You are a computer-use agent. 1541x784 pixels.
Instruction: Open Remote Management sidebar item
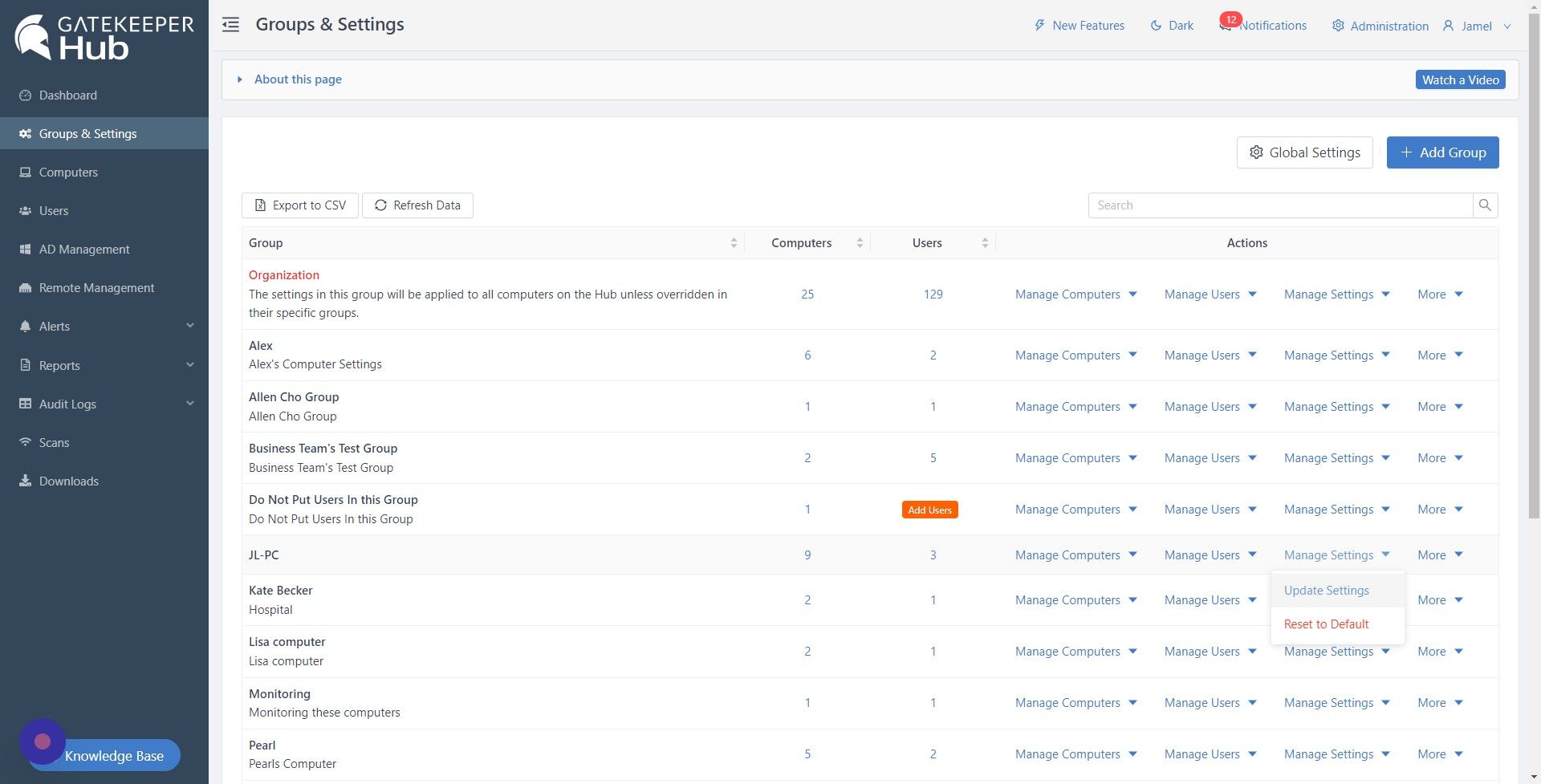click(x=96, y=288)
